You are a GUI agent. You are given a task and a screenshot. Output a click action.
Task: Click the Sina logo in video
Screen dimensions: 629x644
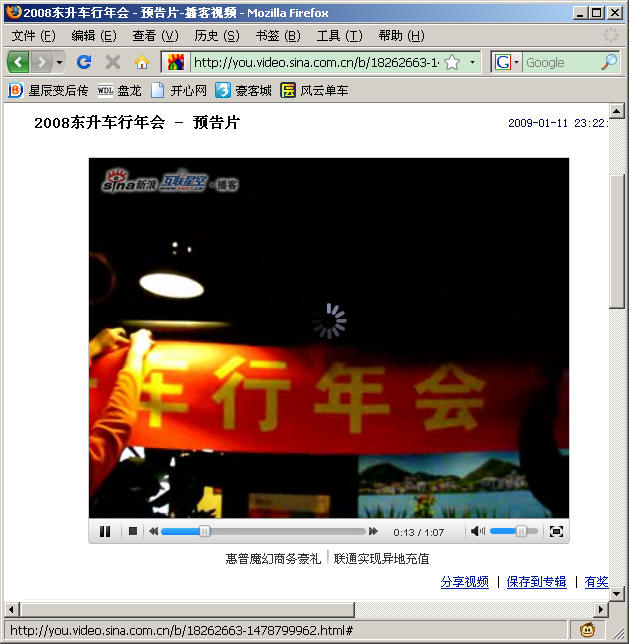[x=129, y=181]
